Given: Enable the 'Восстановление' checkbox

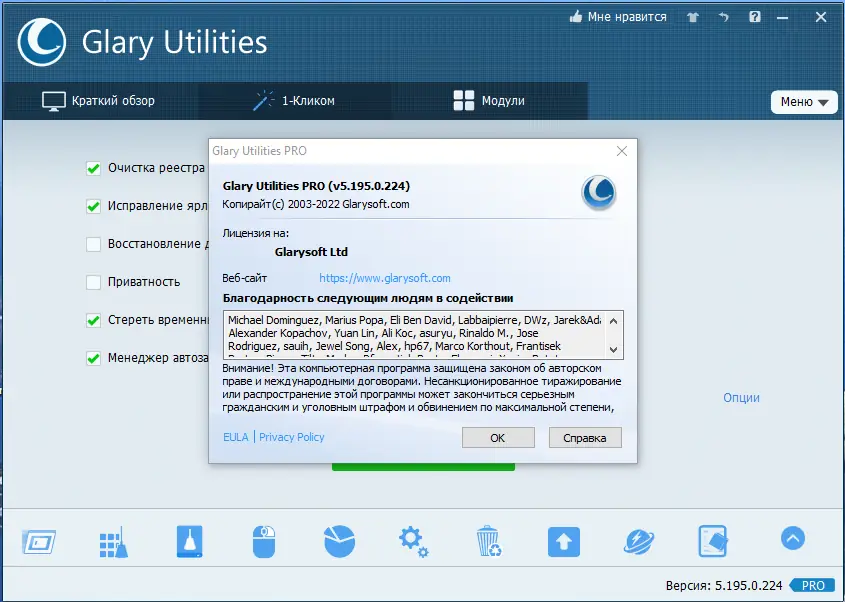Looking at the screenshot, I should 93,244.
